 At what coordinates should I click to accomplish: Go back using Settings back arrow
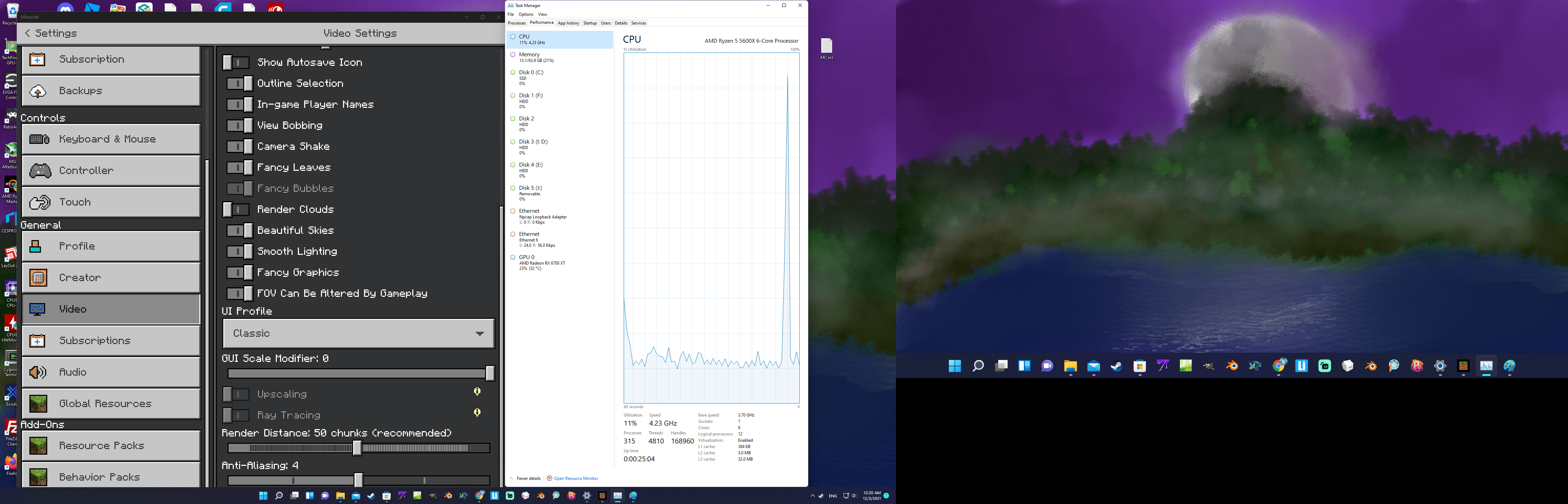(27, 34)
